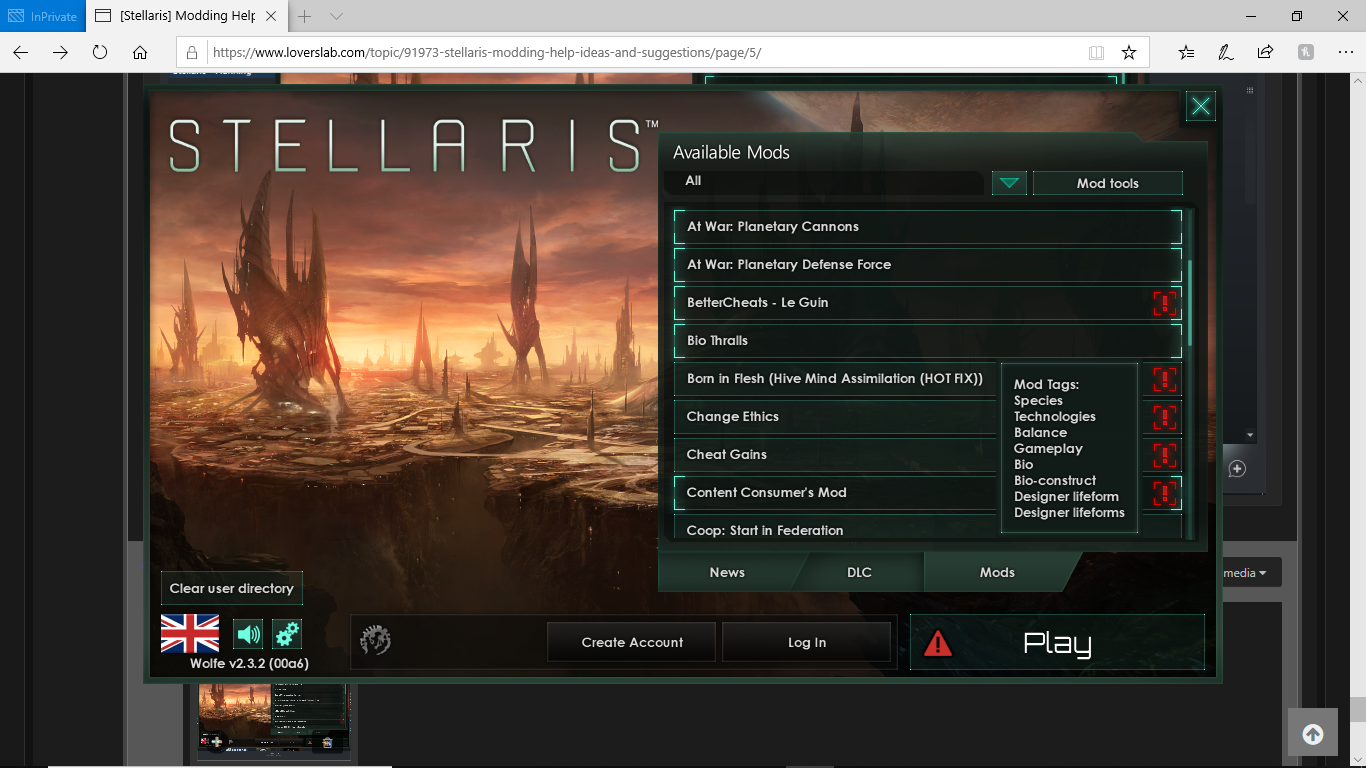The height and width of the screenshot is (768, 1366).
Task: Switch to the DLC tab
Action: click(x=859, y=572)
